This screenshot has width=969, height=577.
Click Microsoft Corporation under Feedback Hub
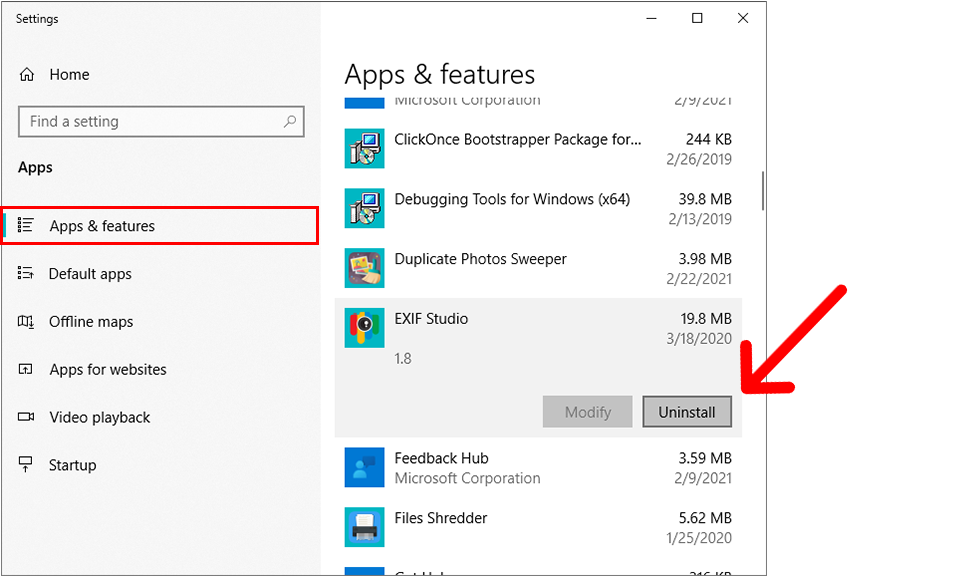[x=467, y=479]
